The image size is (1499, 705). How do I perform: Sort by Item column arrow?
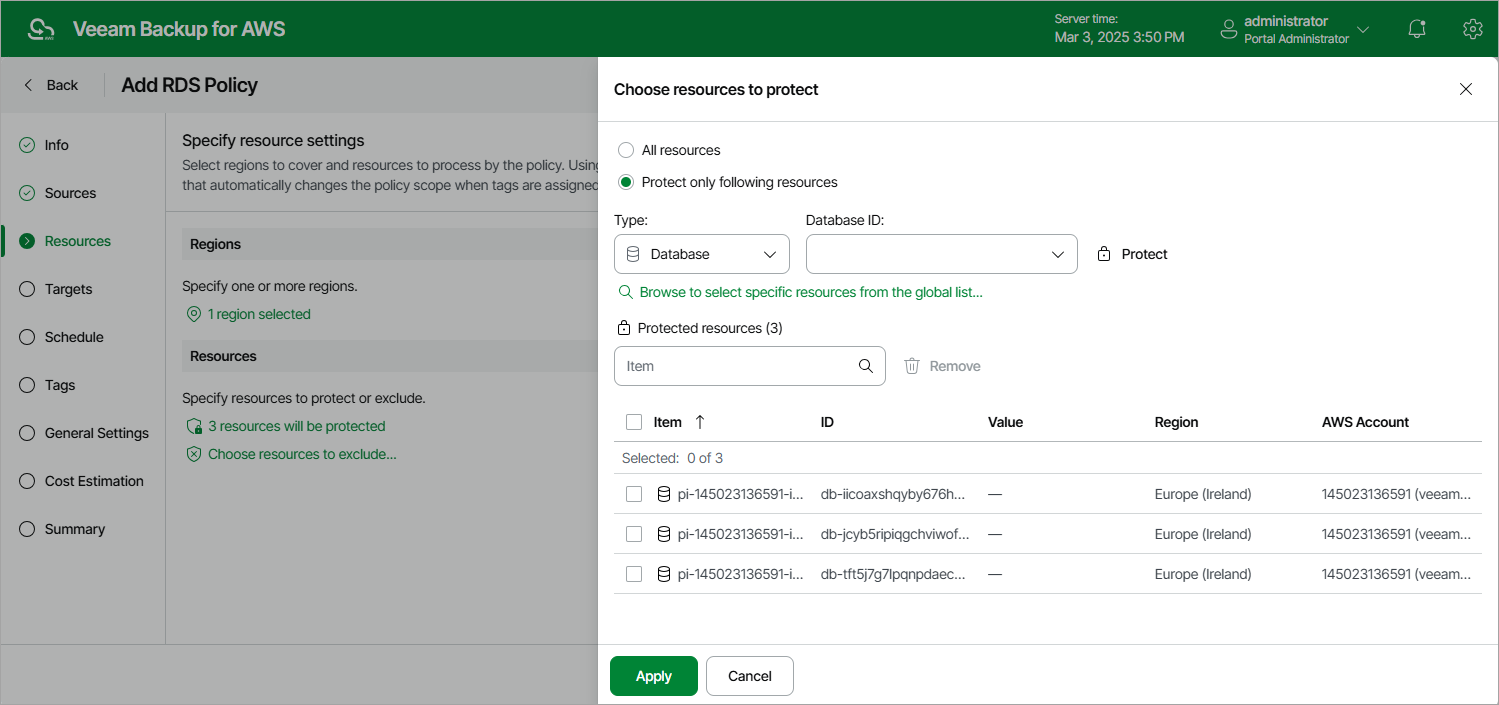[x=700, y=422]
